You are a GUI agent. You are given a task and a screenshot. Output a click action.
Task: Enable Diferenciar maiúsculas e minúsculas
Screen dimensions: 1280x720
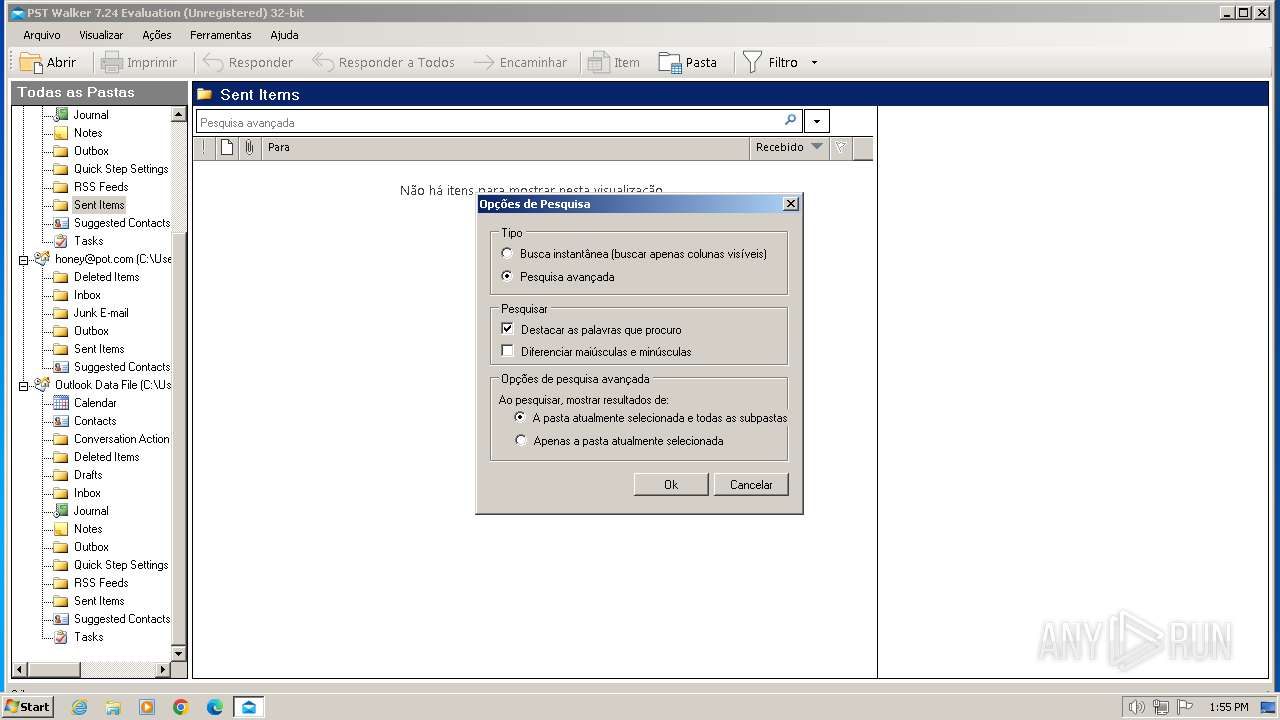click(507, 351)
